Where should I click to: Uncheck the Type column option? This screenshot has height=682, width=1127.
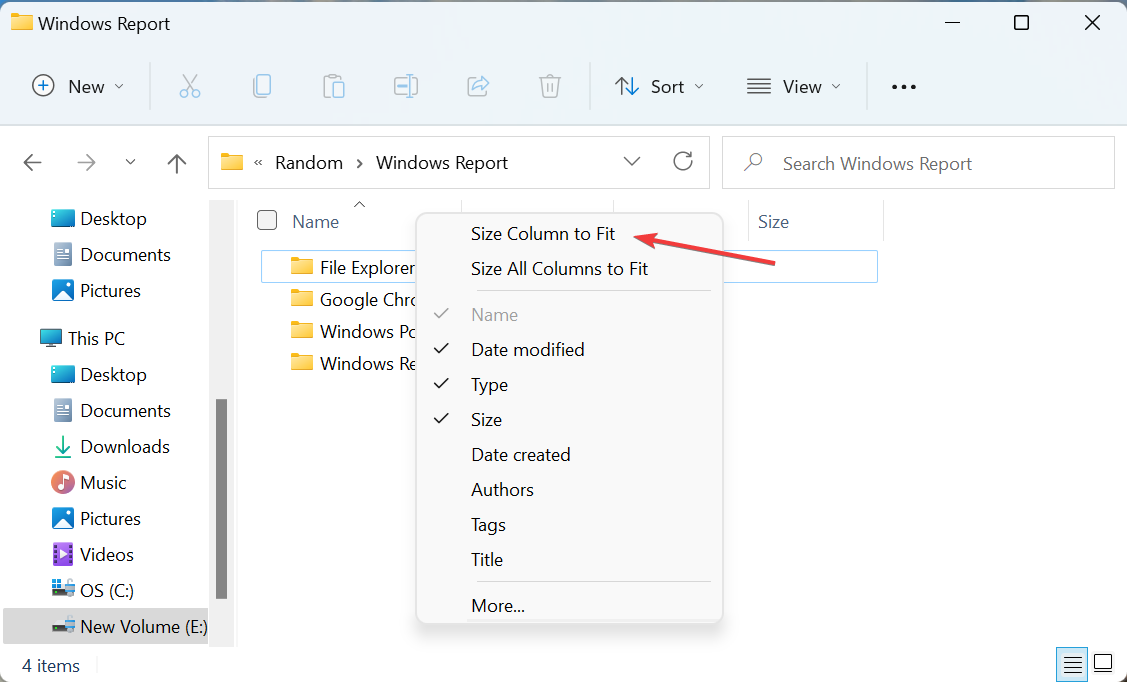[489, 384]
